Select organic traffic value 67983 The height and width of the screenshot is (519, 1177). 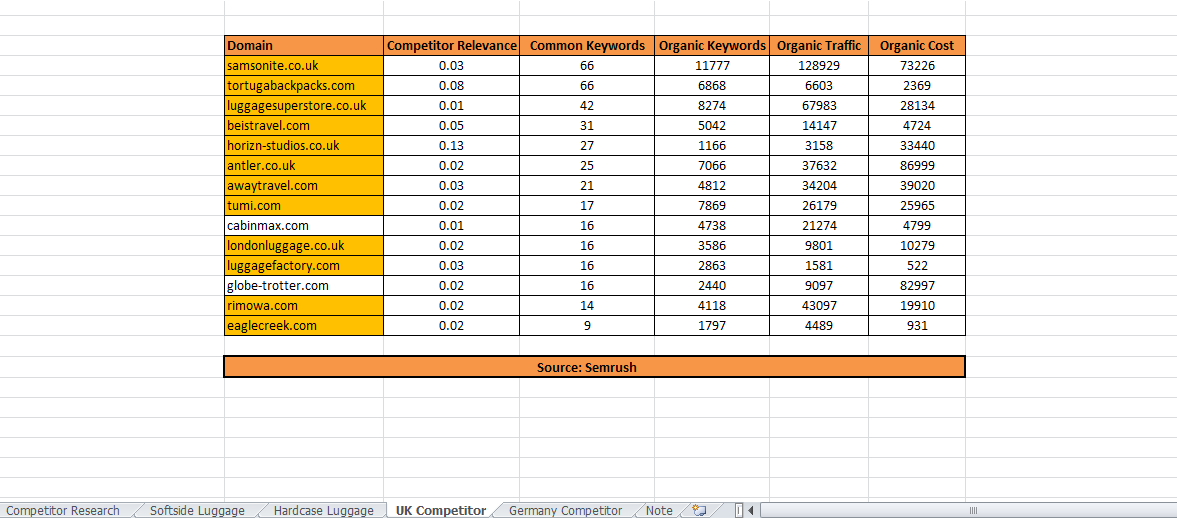tap(819, 105)
